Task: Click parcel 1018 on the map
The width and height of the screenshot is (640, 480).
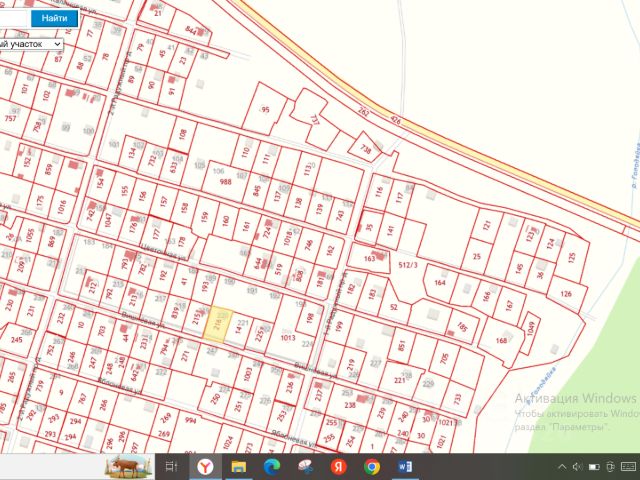Action: [x=288, y=238]
